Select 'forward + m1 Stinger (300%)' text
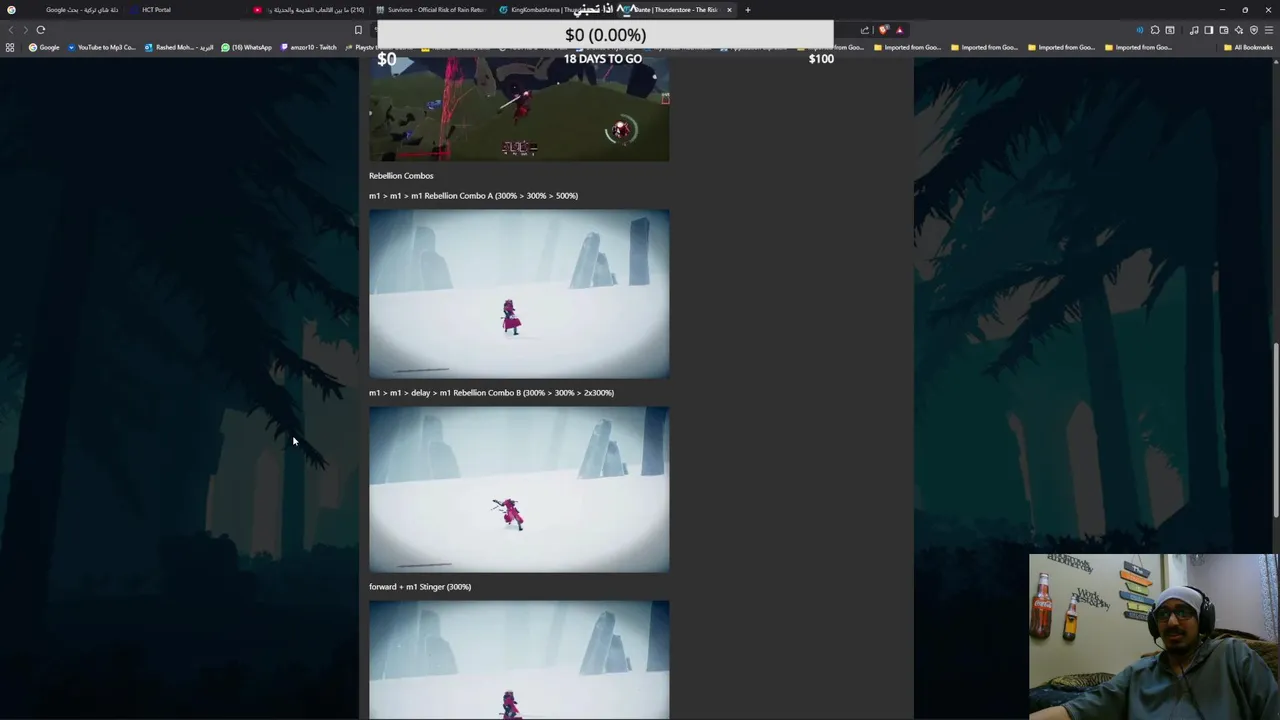1280x720 pixels. [420, 587]
